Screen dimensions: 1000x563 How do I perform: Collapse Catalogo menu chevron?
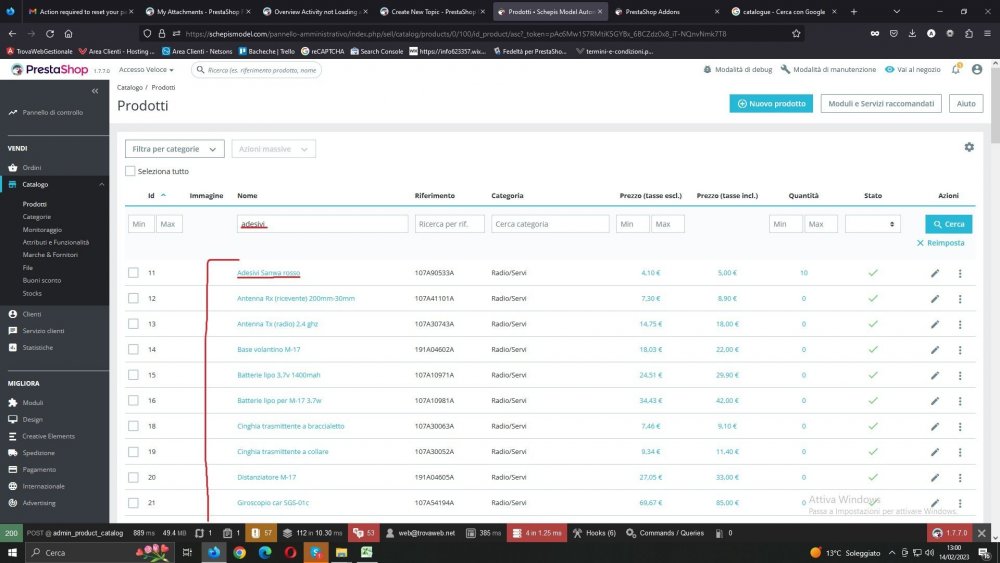[101, 184]
